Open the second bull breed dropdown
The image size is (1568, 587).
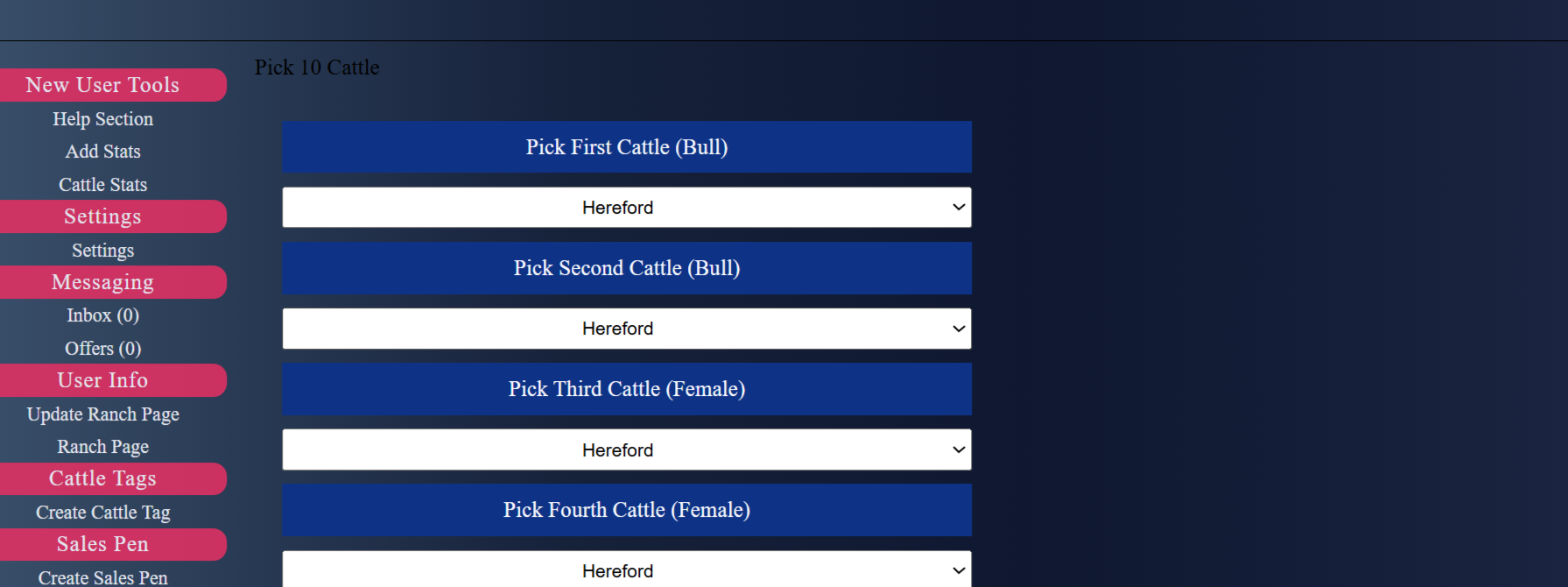(626, 329)
